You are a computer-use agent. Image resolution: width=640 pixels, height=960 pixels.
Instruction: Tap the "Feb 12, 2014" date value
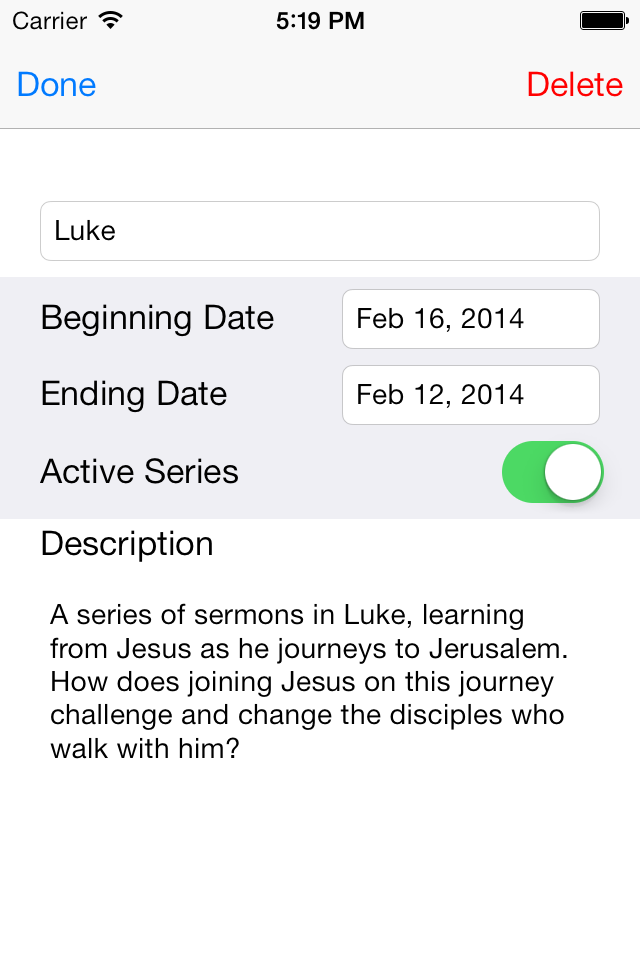click(440, 395)
